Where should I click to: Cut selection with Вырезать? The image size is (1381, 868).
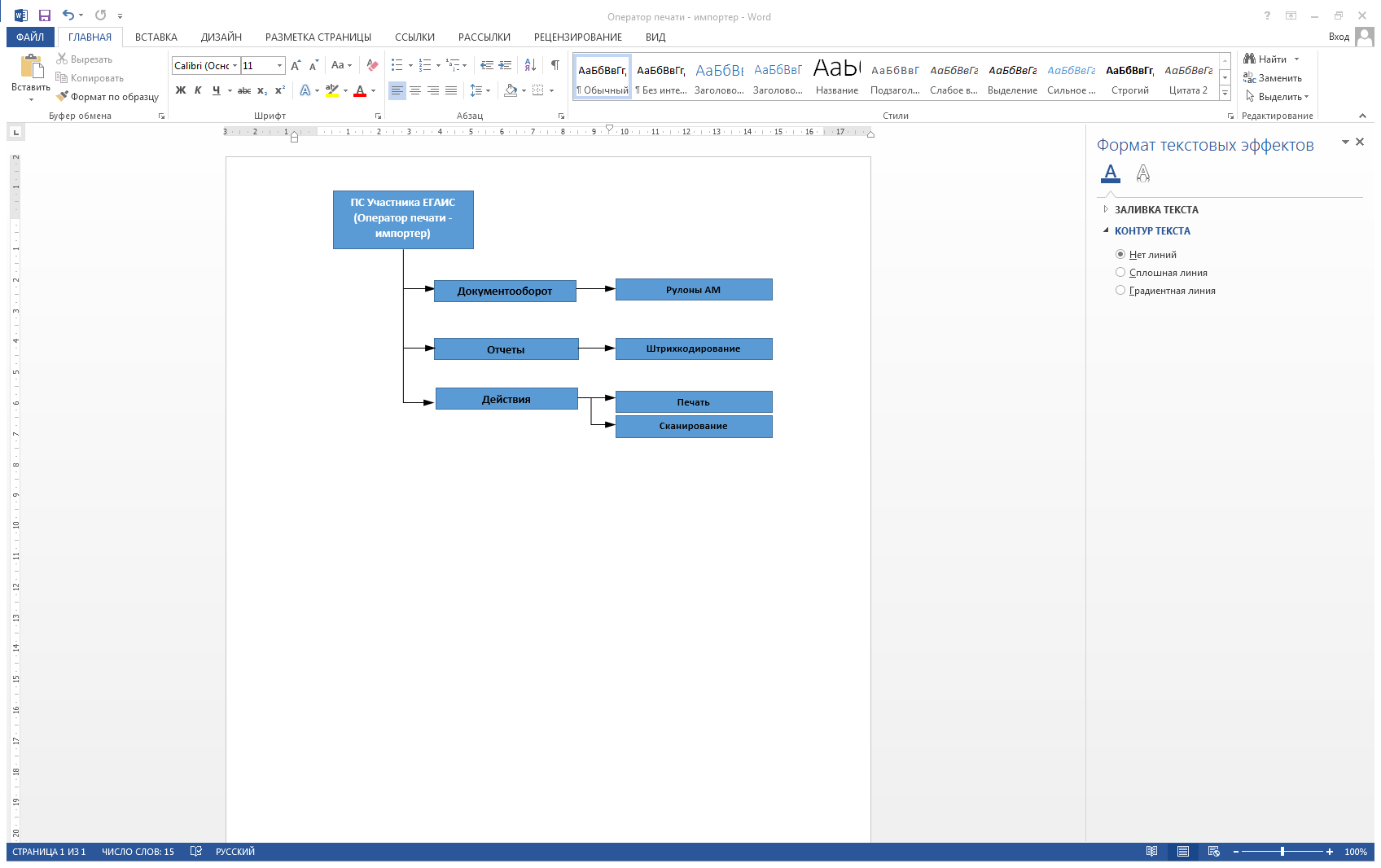[85, 59]
